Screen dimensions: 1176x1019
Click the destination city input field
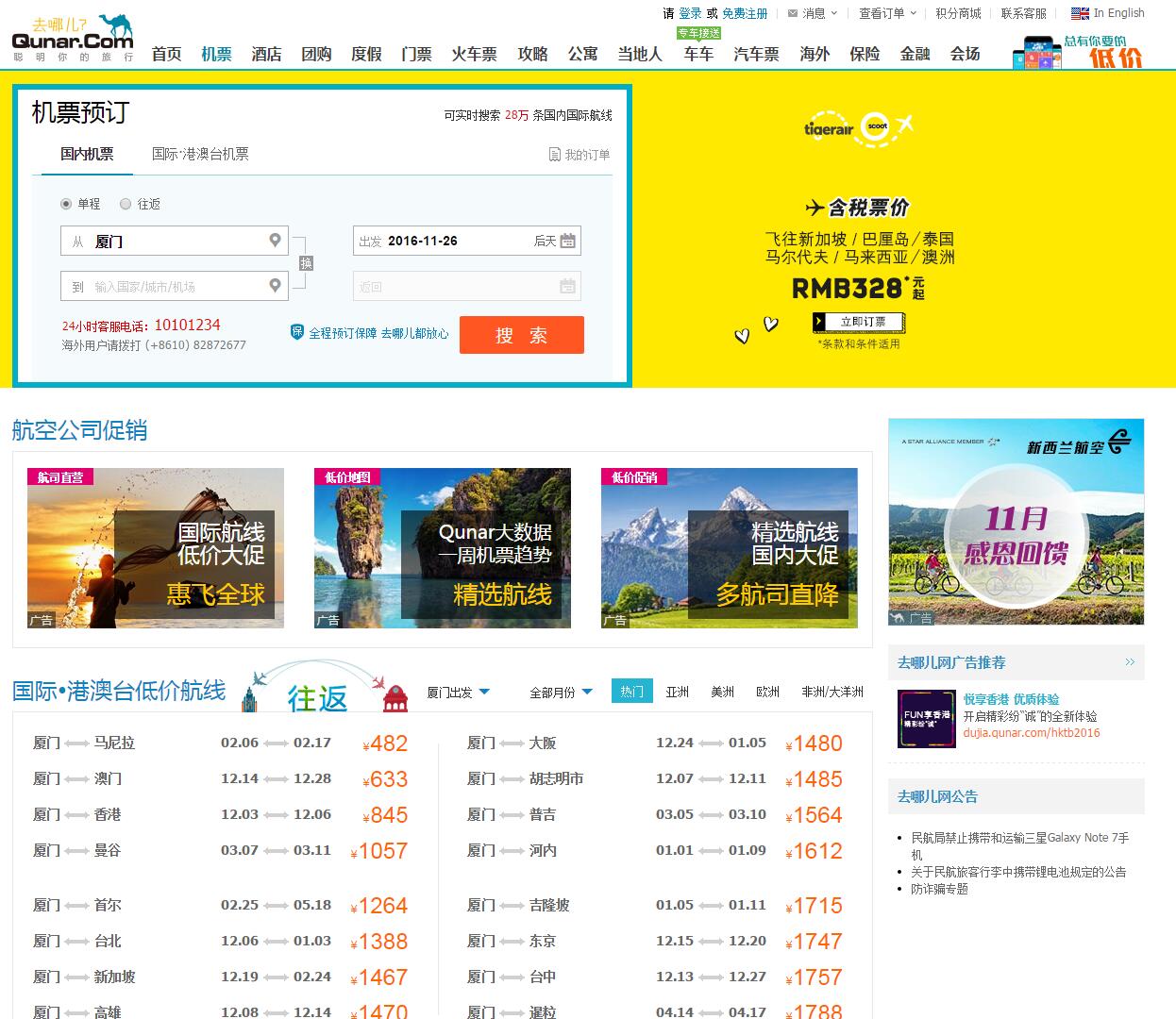[175, 286]
